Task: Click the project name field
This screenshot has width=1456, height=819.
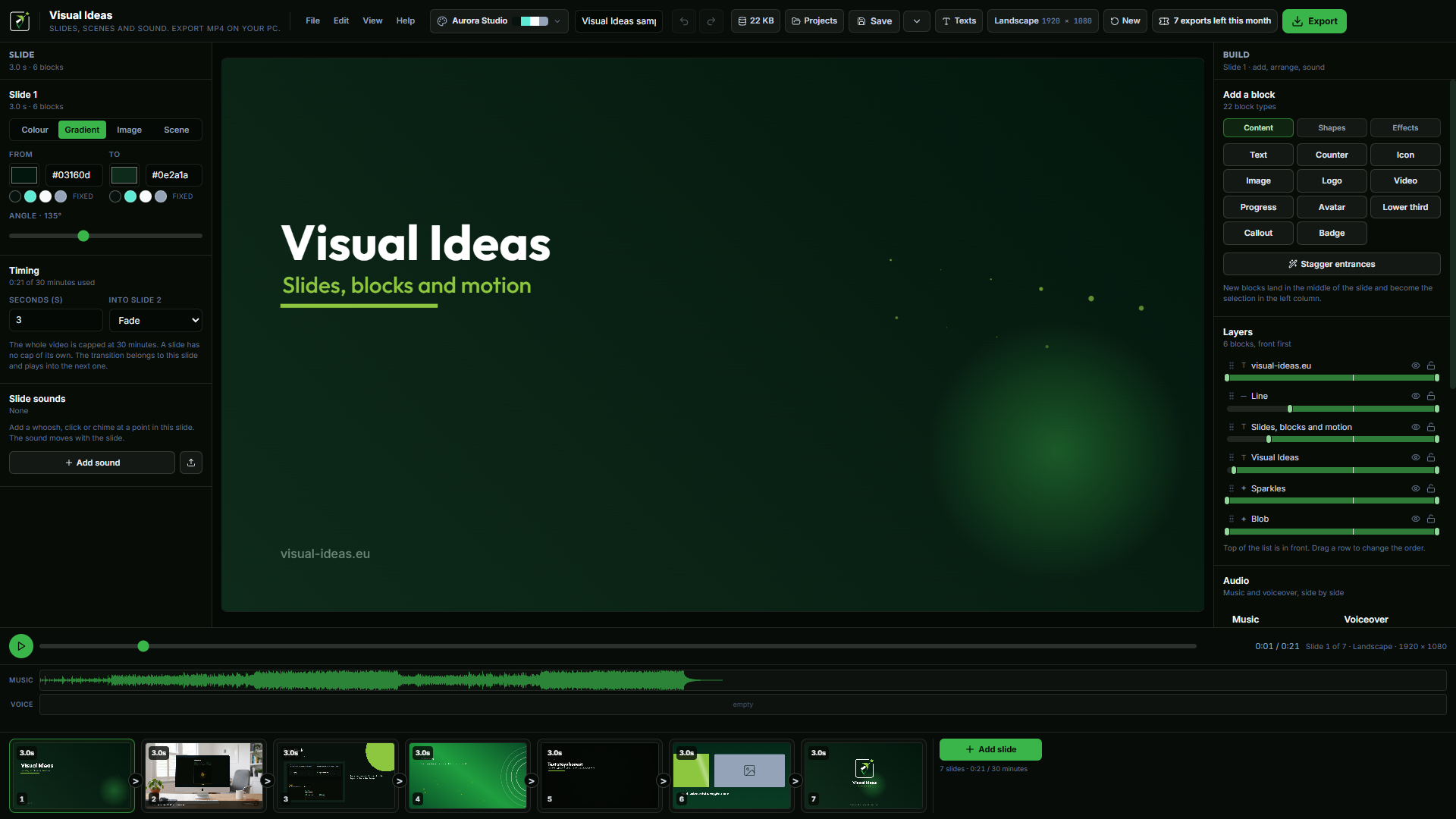Action: [x=619, y=21]
